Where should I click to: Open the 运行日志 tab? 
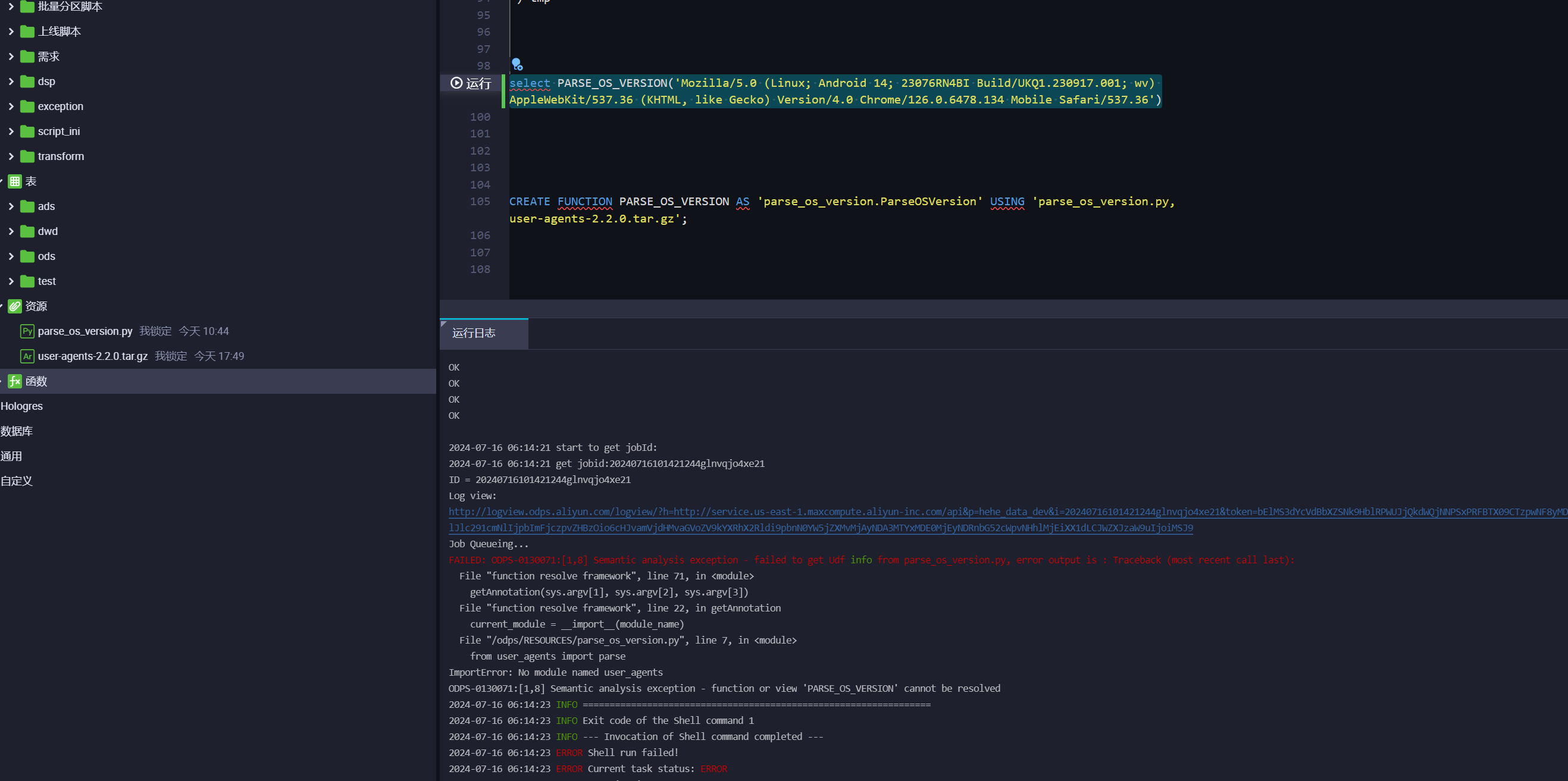484,333
